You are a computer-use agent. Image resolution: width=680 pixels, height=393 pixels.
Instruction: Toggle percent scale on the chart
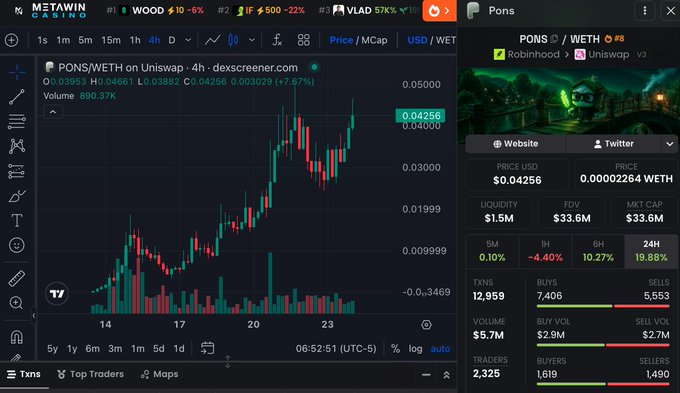pos(395,349)
